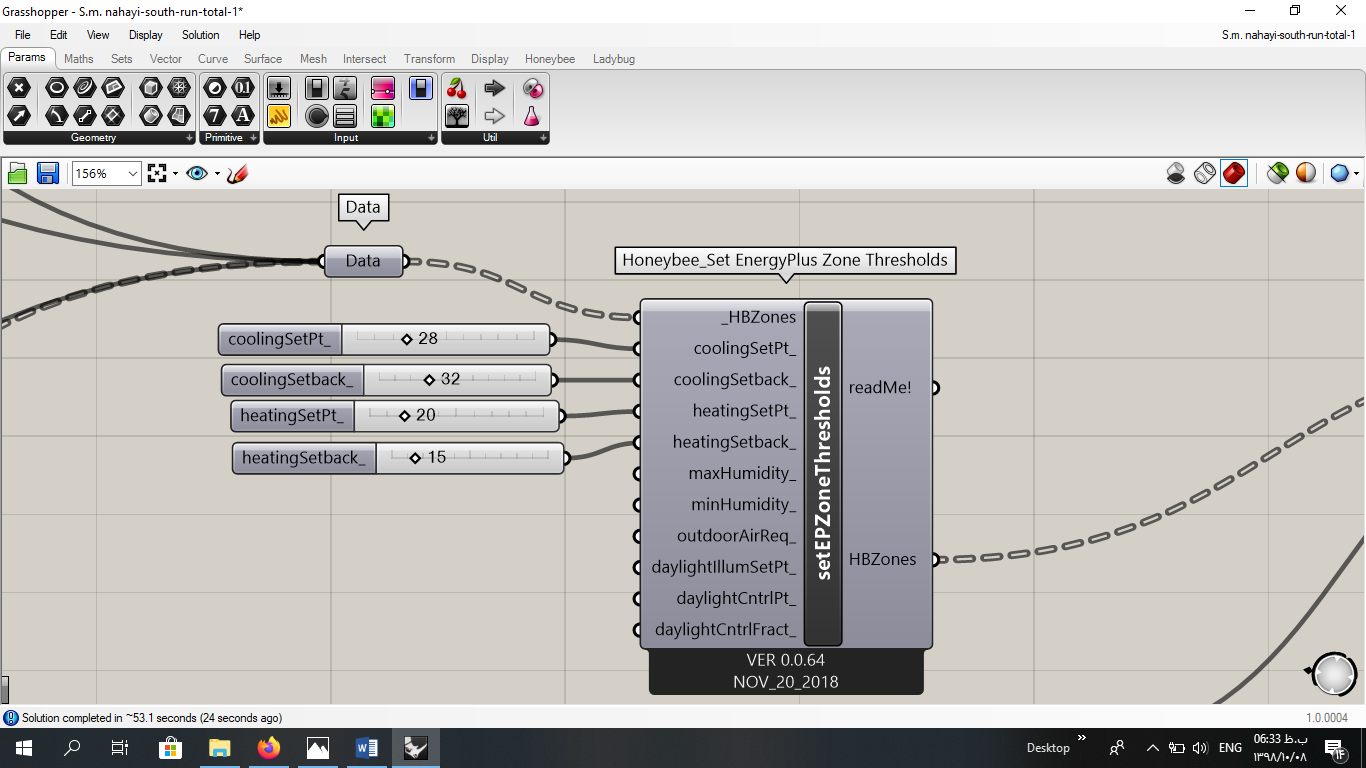Select the Vector parameter icon

19,116
